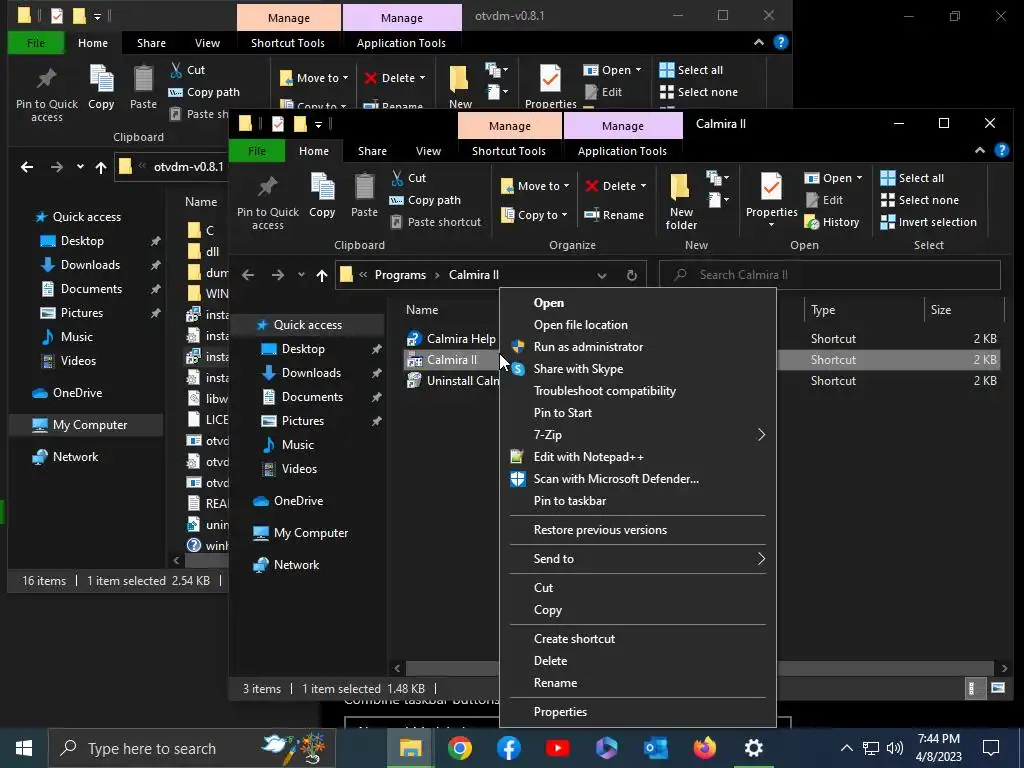Open the Copy to dropdown in Calmira II ribbon
This screenshot has width=1024, height=768.
(x=534, y=215)
